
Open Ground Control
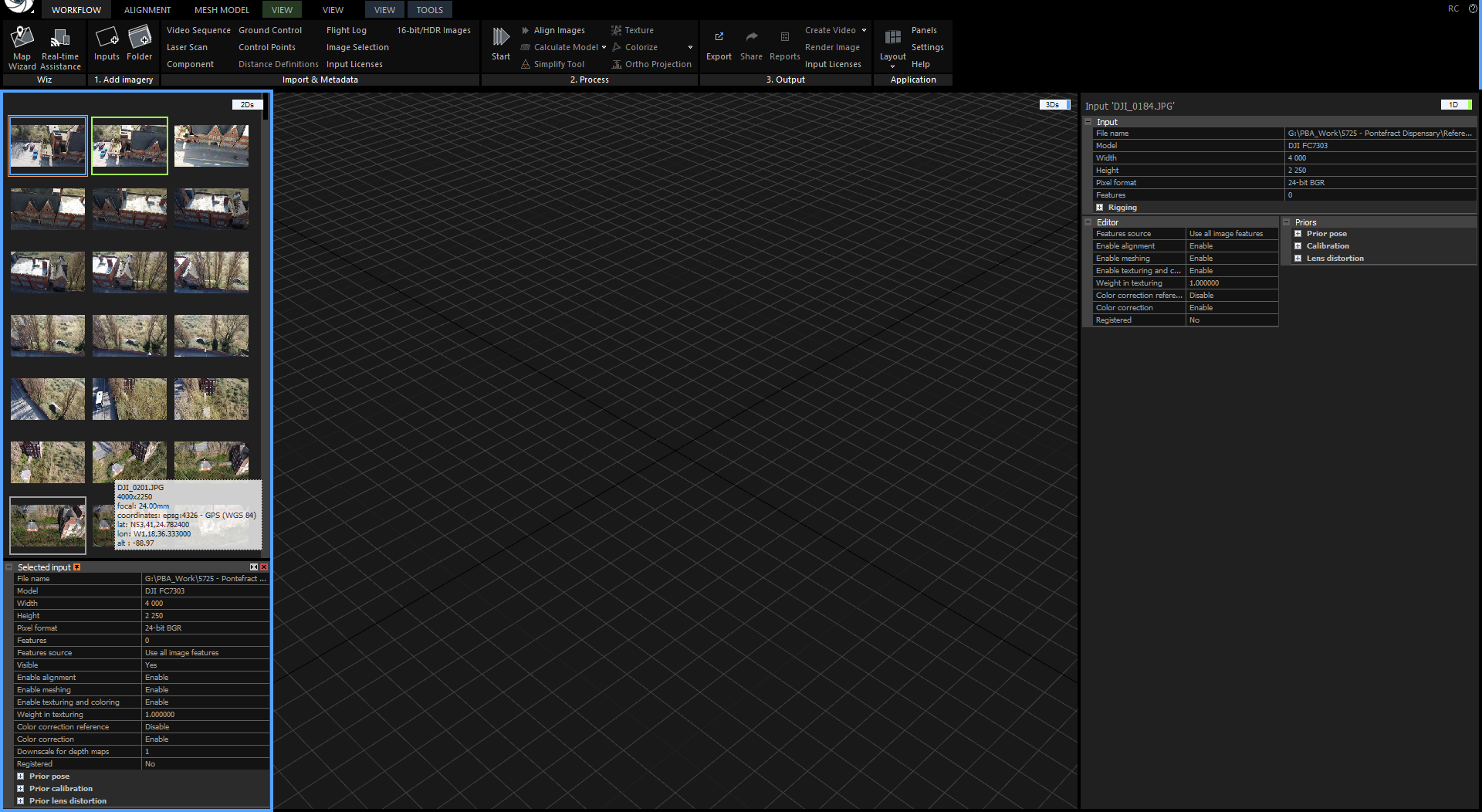[x=270, y=30]
